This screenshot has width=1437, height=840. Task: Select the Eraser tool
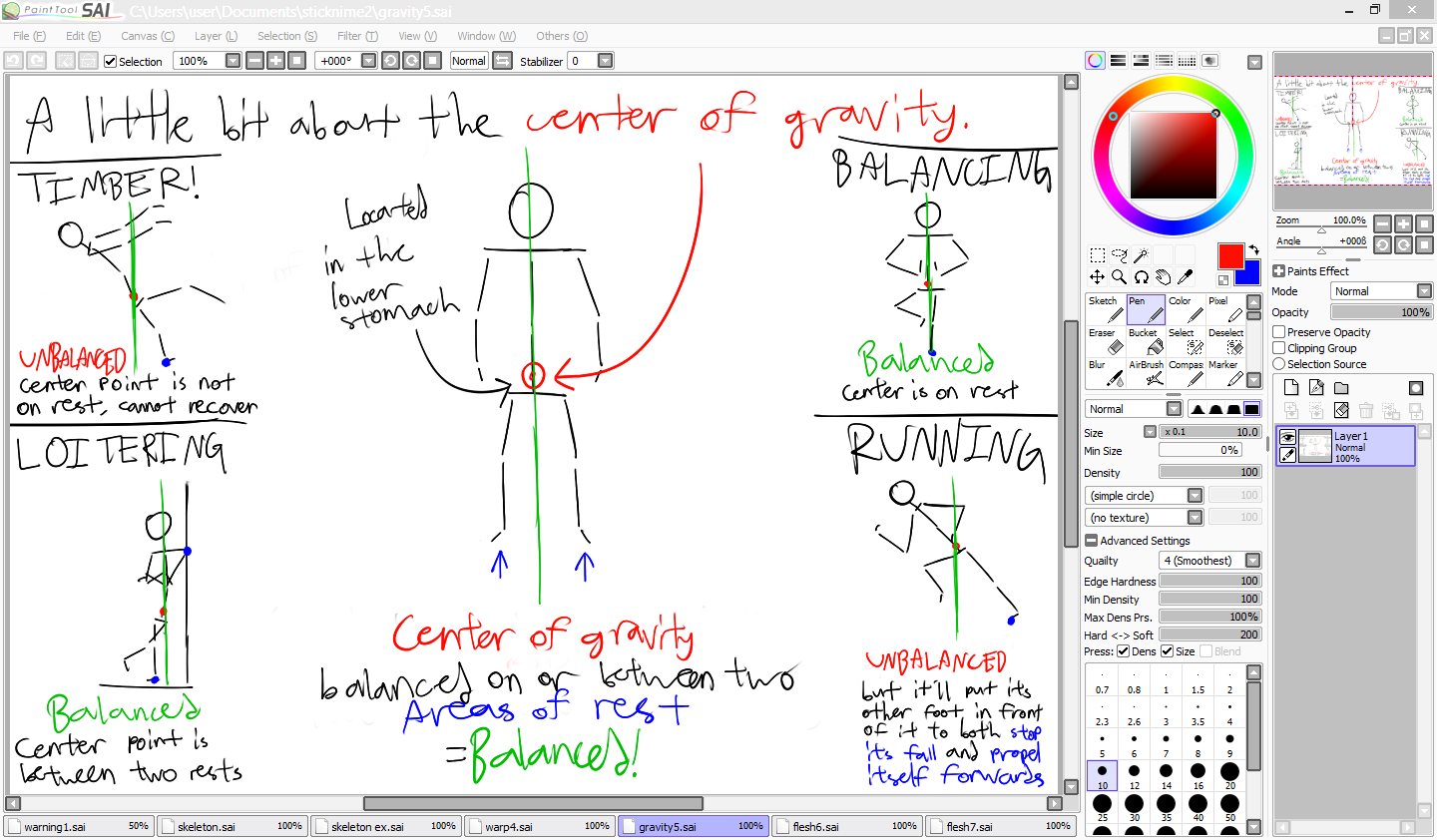click(1105, 341)
